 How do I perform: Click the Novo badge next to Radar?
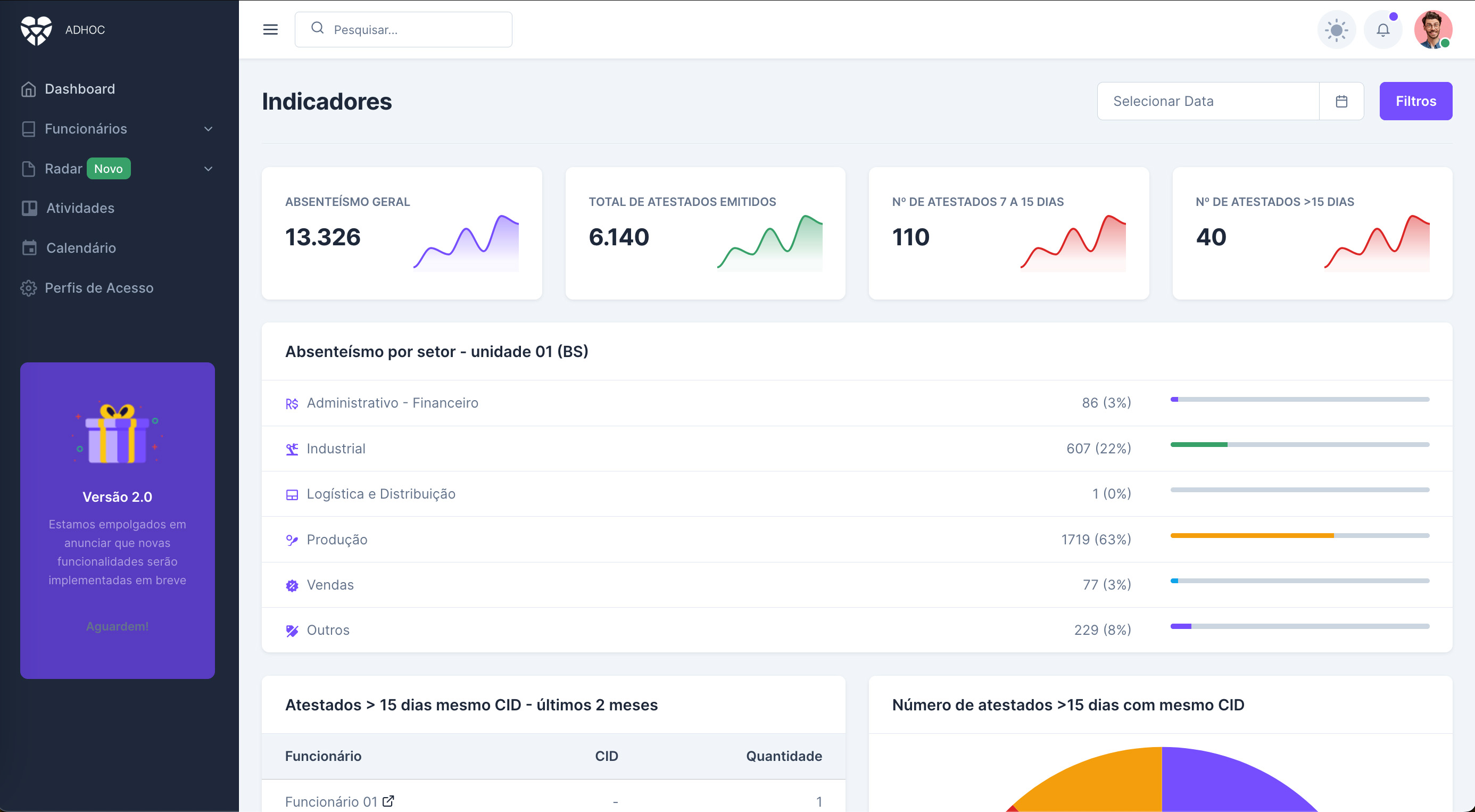point(109,168)
